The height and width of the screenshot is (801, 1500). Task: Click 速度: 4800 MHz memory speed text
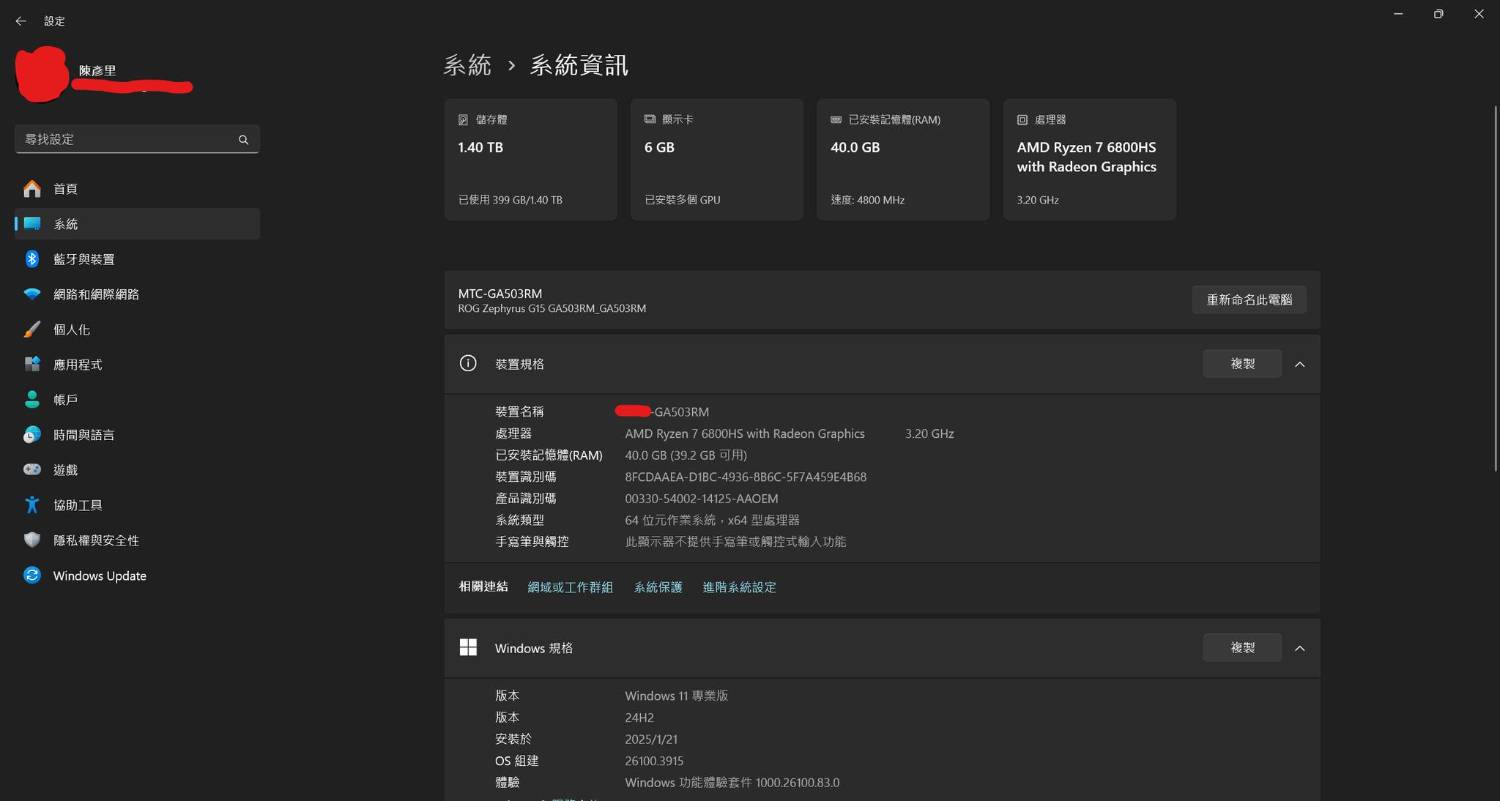[x=867, y=200]
